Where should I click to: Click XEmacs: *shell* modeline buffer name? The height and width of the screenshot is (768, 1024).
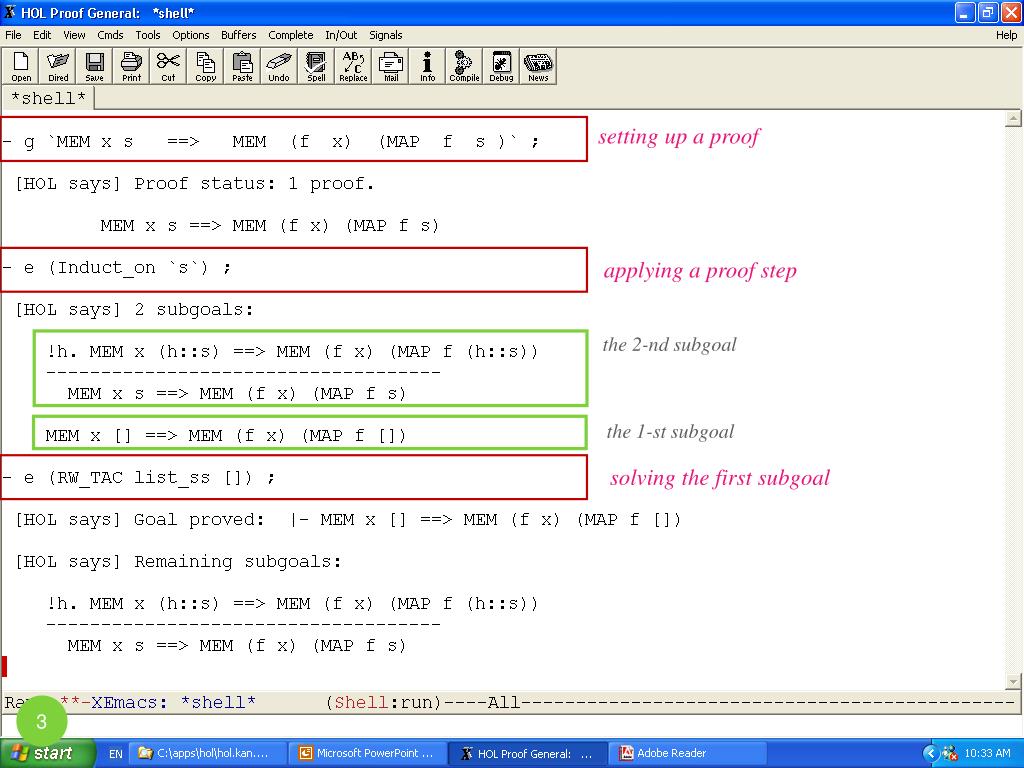[x=173, y=703]
